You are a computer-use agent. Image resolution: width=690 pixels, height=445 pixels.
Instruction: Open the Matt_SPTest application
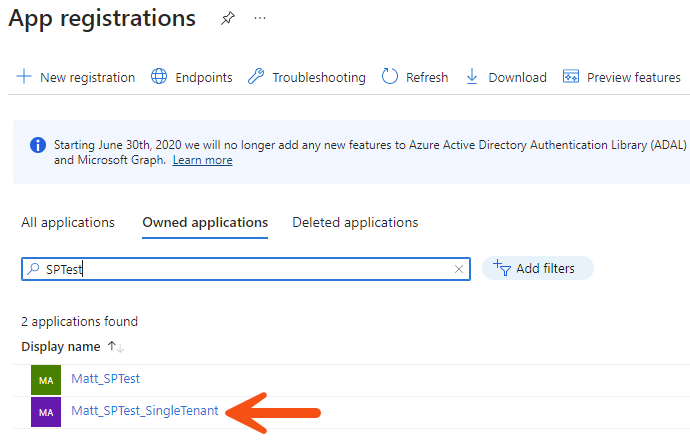click(105, 379)
